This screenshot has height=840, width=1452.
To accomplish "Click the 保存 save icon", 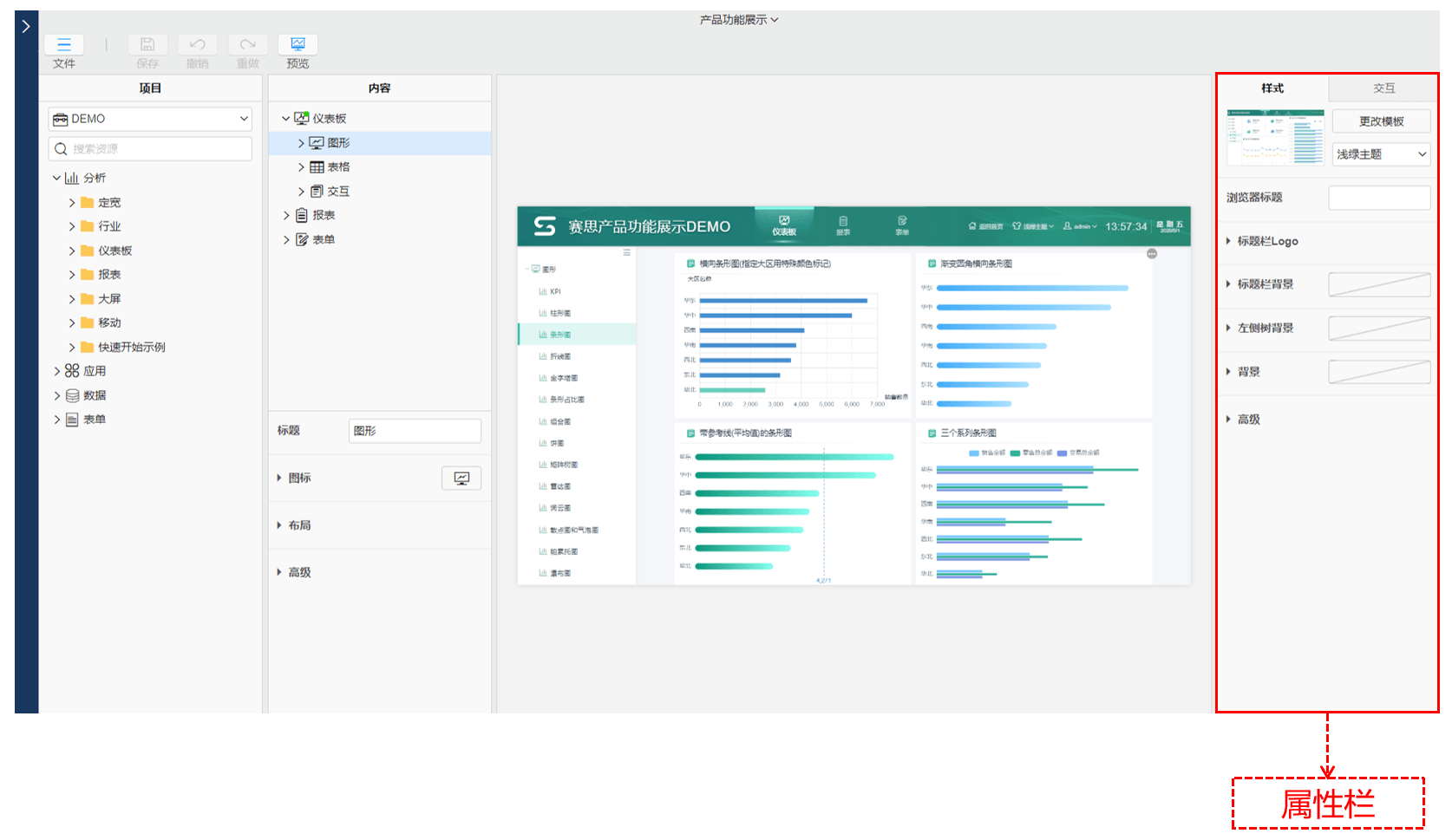I will (x=147, y=45).
